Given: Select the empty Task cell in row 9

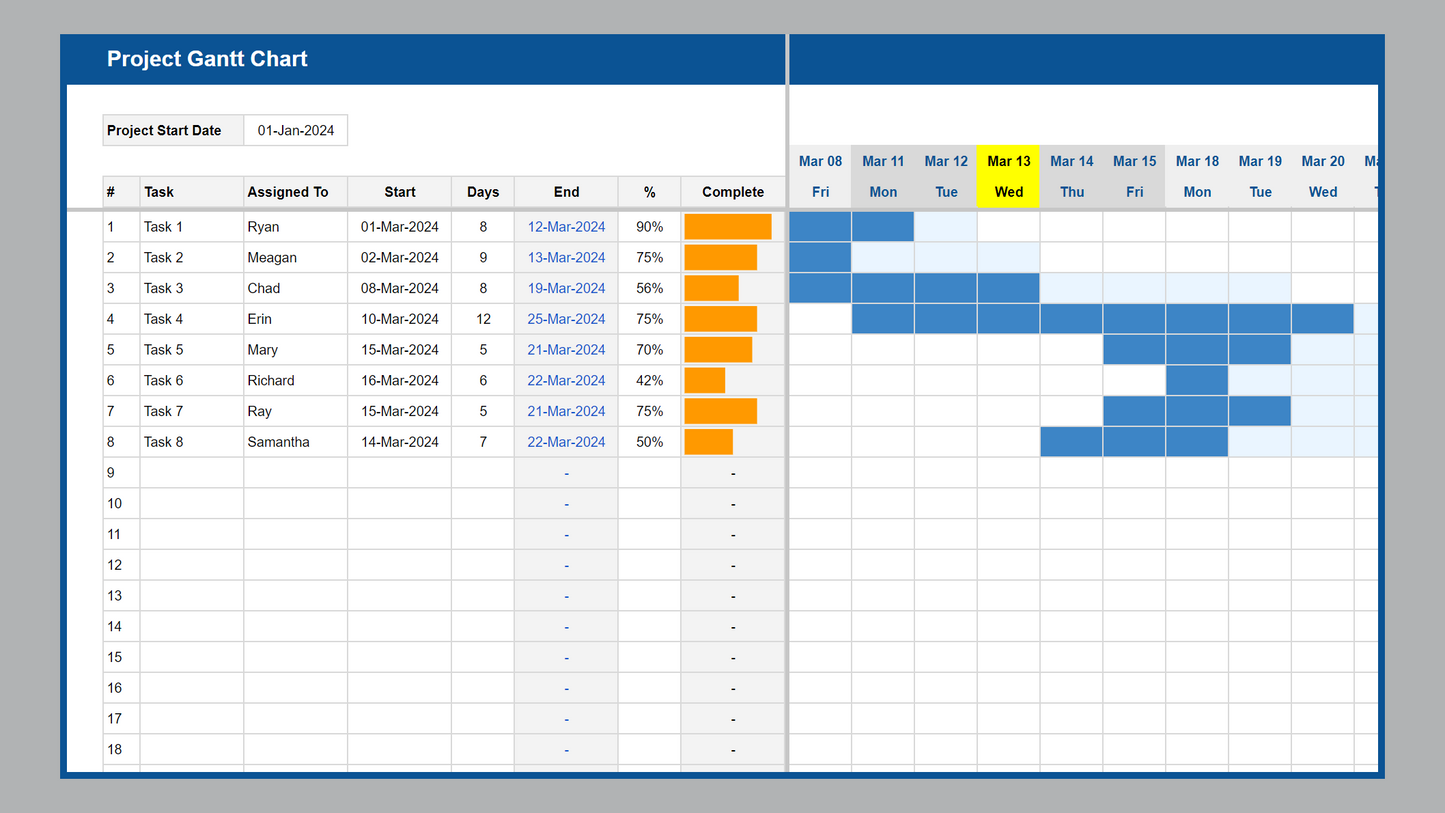Looking at the screenshot, I should tap(191, 473).
